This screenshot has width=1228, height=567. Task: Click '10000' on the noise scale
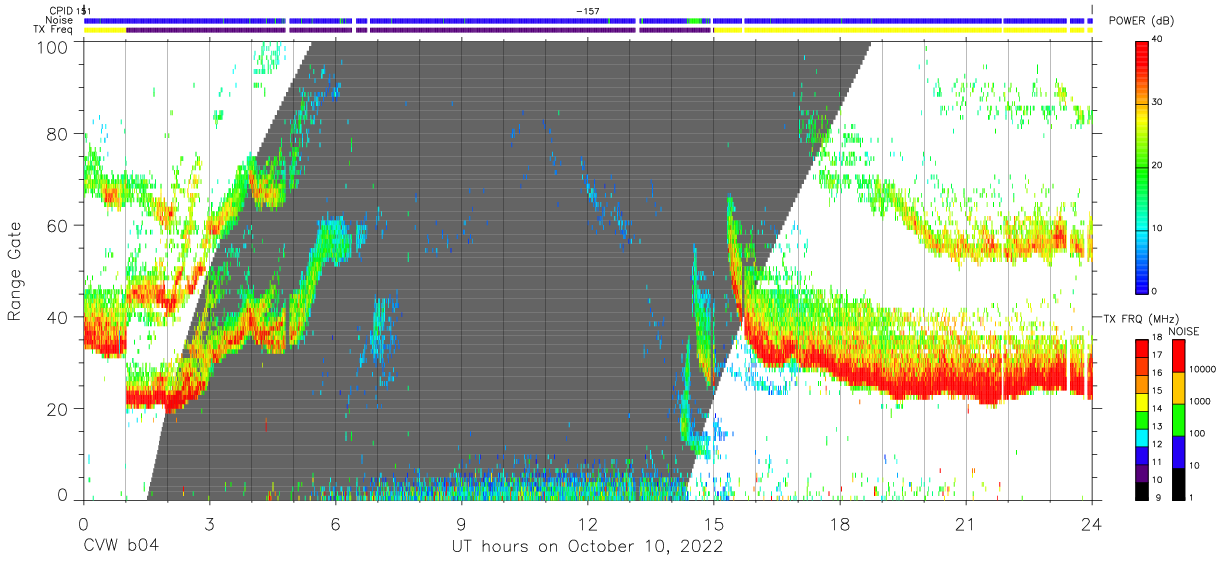[x=1201, y=370]
